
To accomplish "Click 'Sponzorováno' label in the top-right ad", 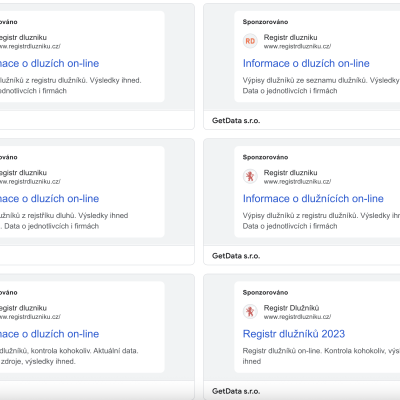I will pyautogui.click(x=265, y=22).
